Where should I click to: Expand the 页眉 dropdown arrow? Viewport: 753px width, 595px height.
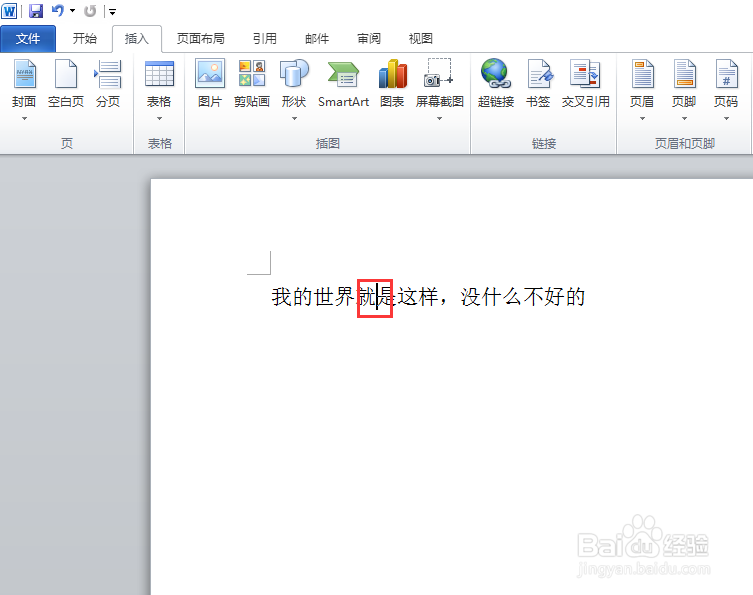click(x=642, y=119)
